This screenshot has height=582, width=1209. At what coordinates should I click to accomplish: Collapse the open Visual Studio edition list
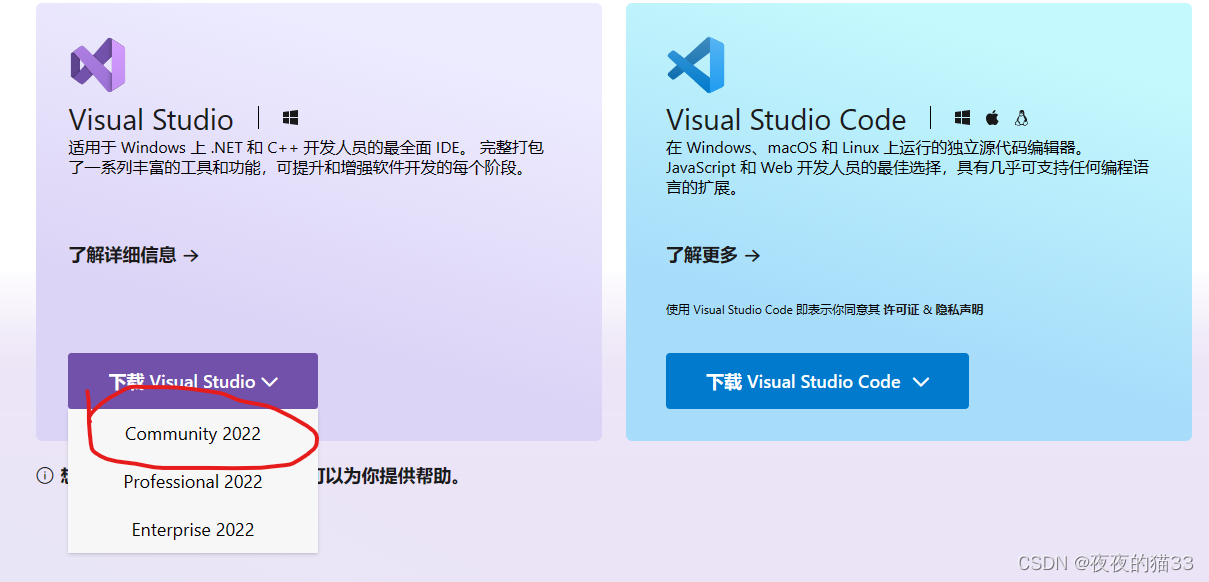point(269,381)
